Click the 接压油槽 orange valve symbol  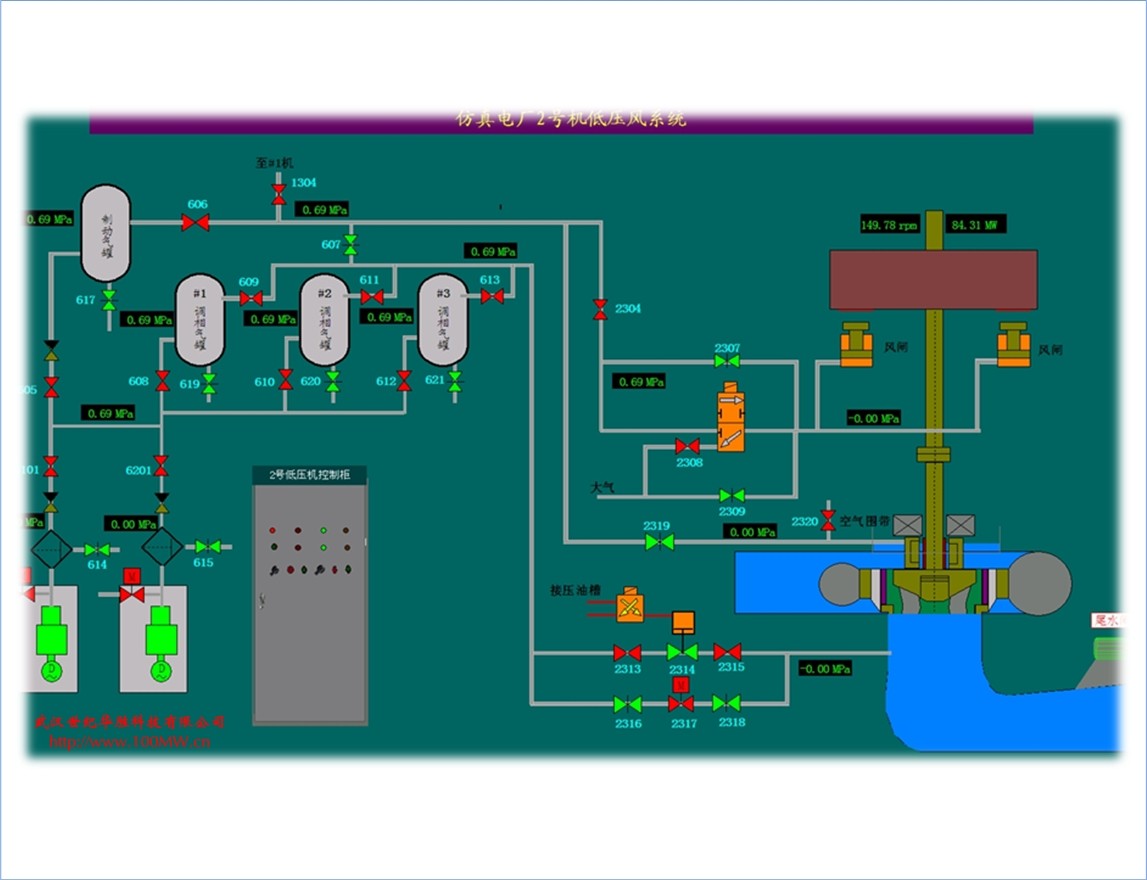point(630,605)
